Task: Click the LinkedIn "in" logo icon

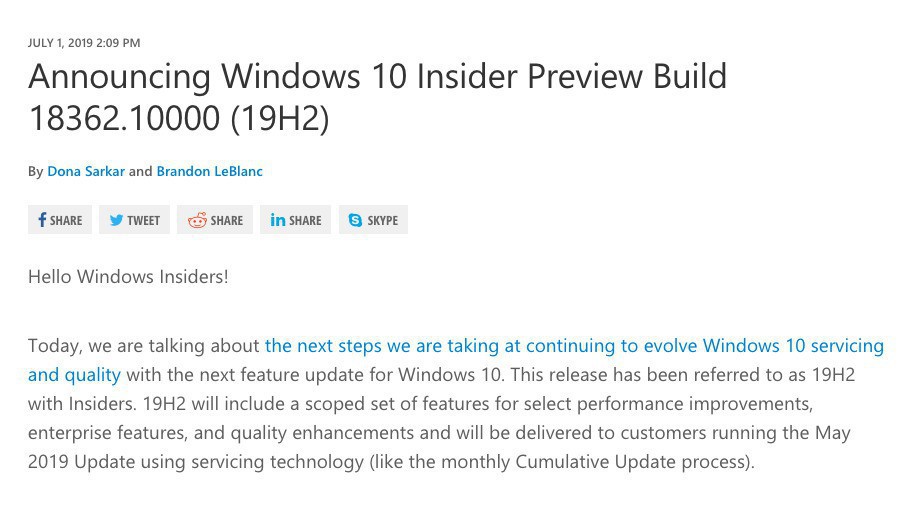Action: pyautogui.click(x=278, y=220)
